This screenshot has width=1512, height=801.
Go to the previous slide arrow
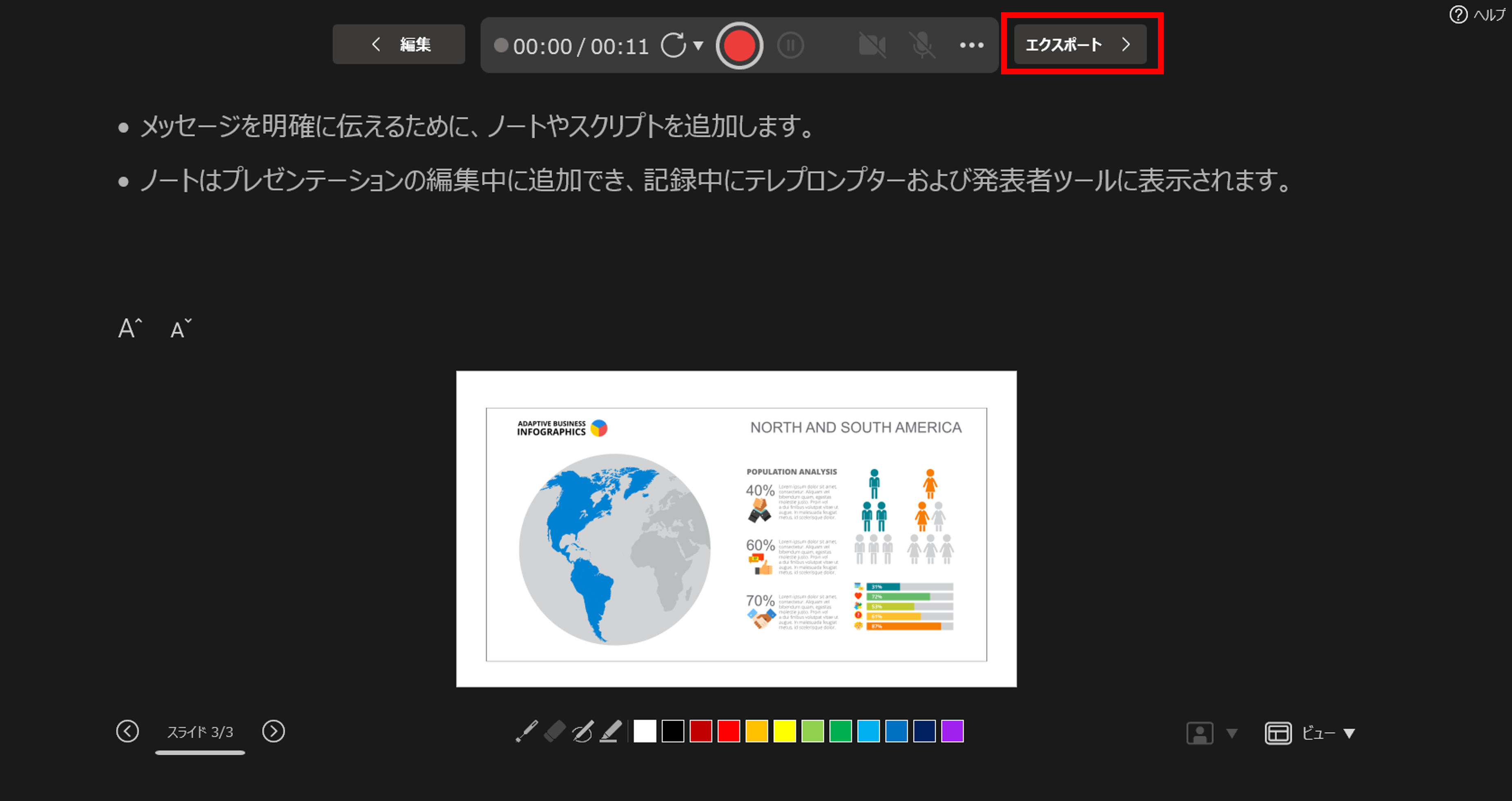click(x=127, y=731)
